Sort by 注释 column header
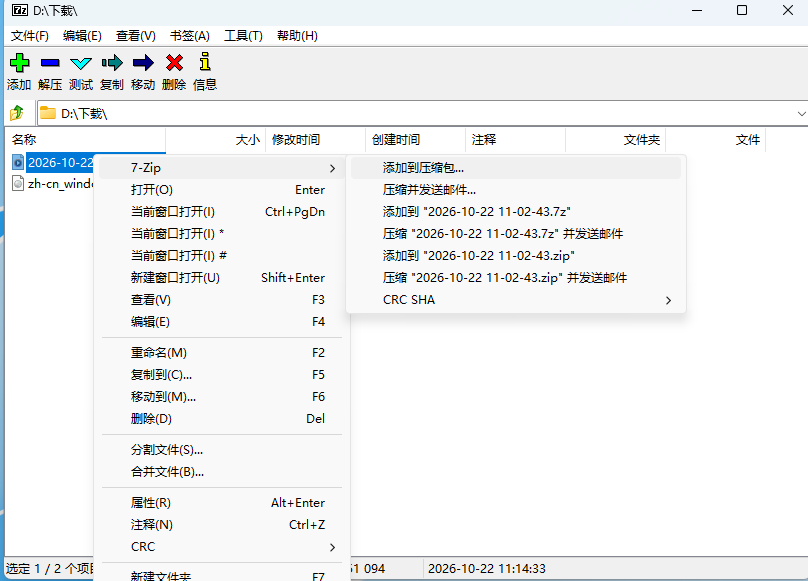The height and width of the screenshot is (581, 808). (x=515, y=140)
